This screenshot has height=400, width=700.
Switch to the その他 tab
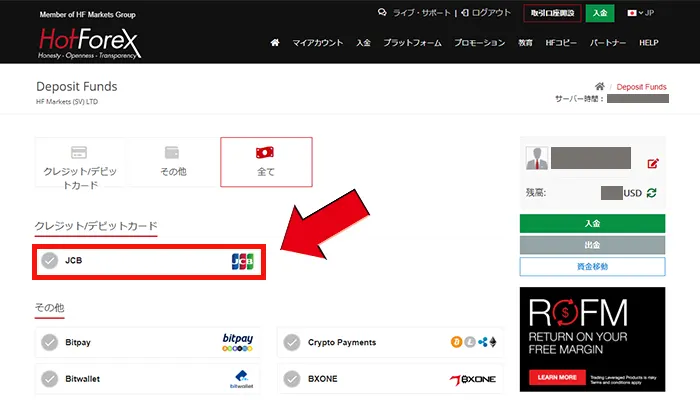[x=173, y=162]
